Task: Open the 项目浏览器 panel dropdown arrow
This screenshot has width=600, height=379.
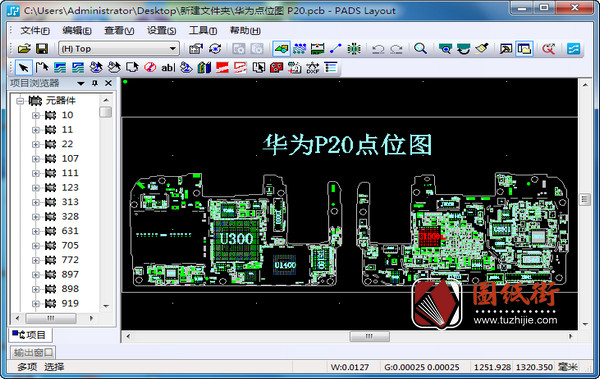Action: click(x=81, y=83)
